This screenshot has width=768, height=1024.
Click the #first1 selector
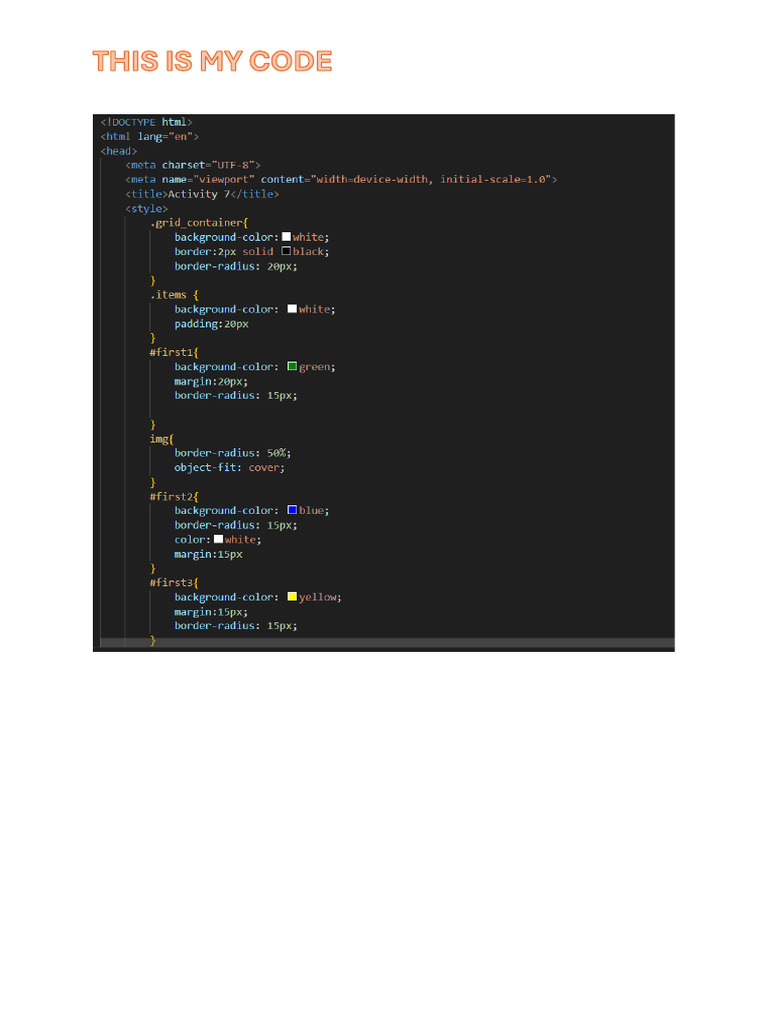click(x=174, y=352)
